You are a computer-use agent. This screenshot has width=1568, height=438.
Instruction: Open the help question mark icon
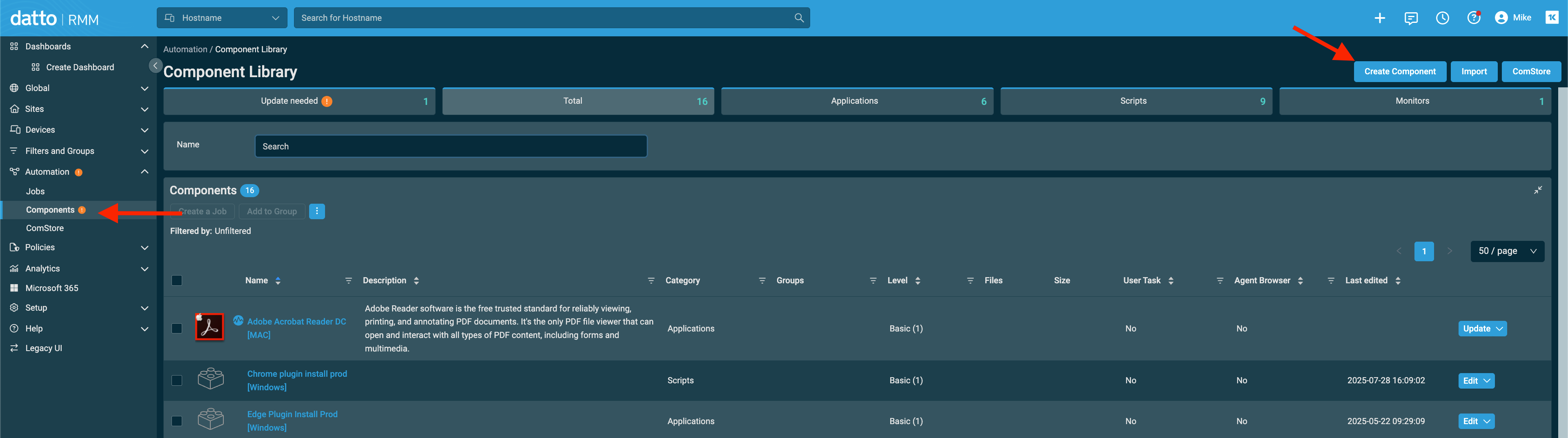pyautogui.click(x=1473, y=18)
